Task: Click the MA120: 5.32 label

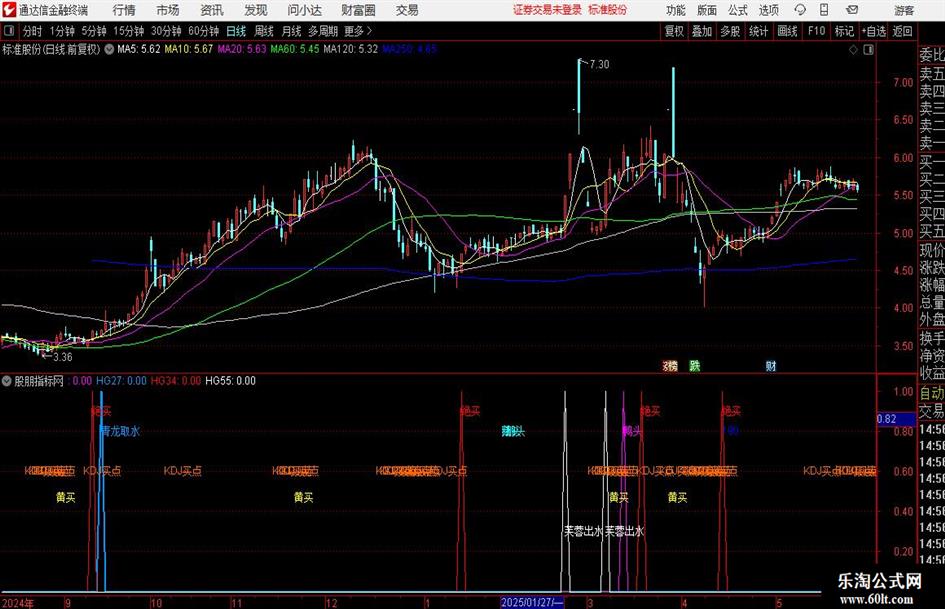Action: click(351, 49)
